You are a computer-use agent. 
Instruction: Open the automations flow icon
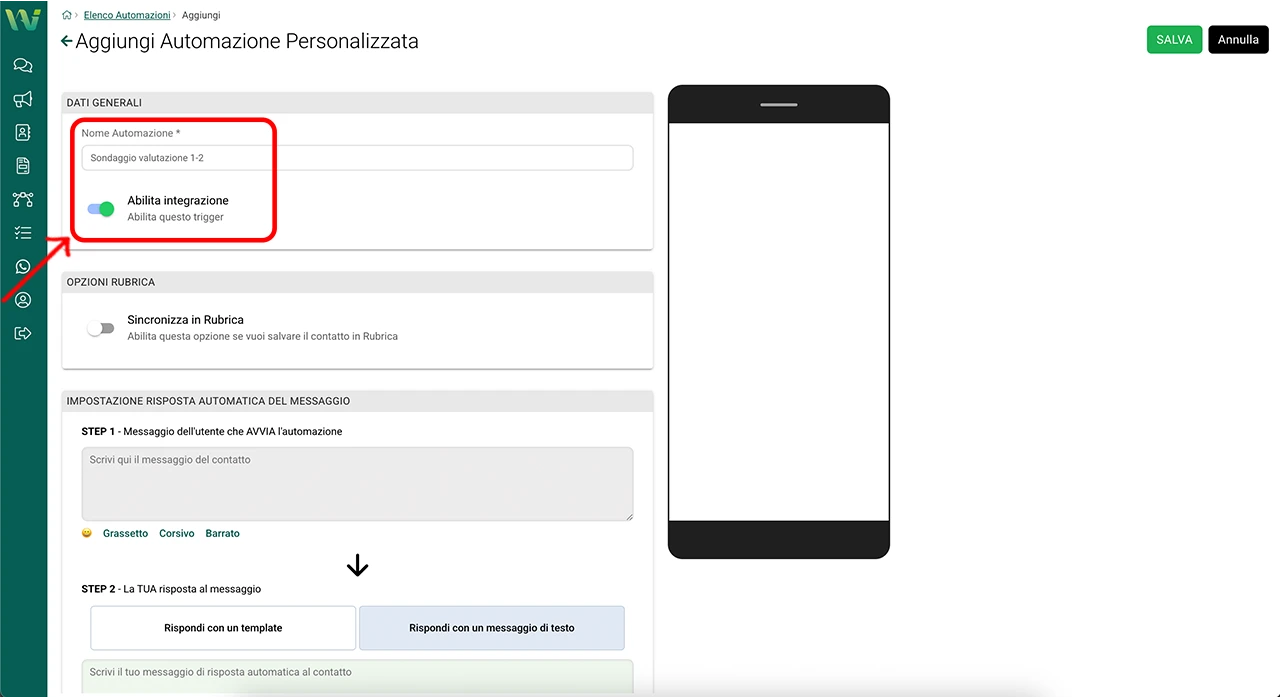click(23, 200)
